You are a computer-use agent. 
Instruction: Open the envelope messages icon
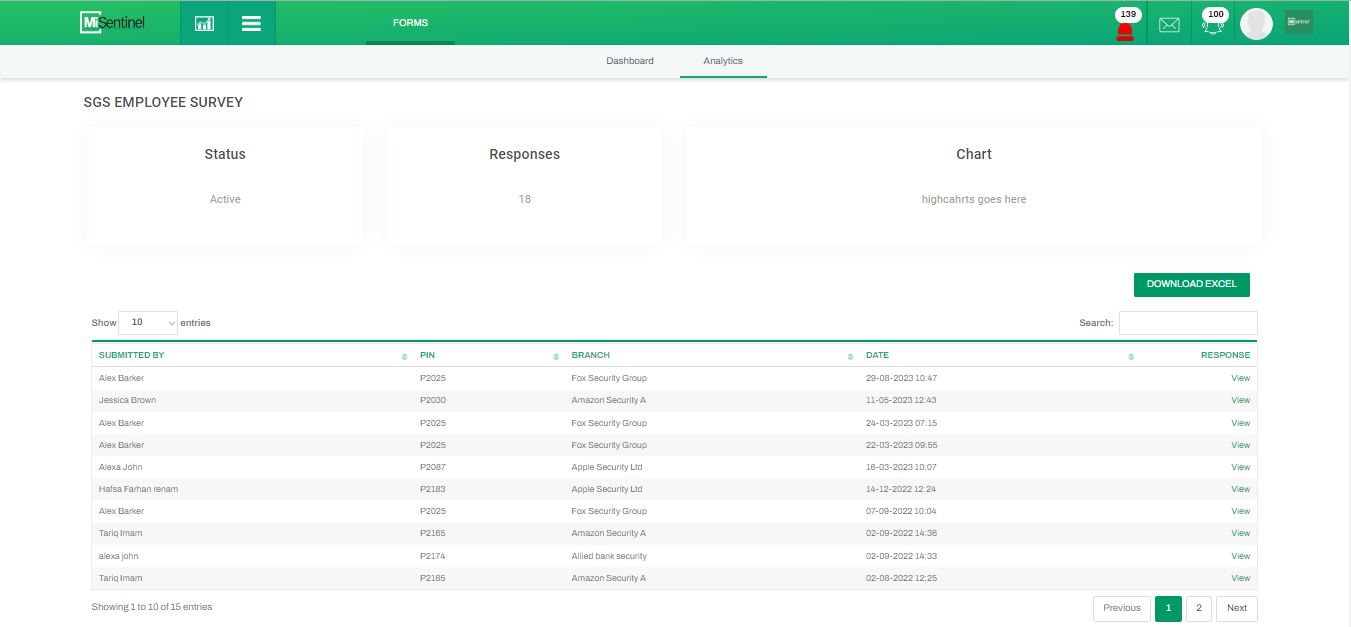1169,25
